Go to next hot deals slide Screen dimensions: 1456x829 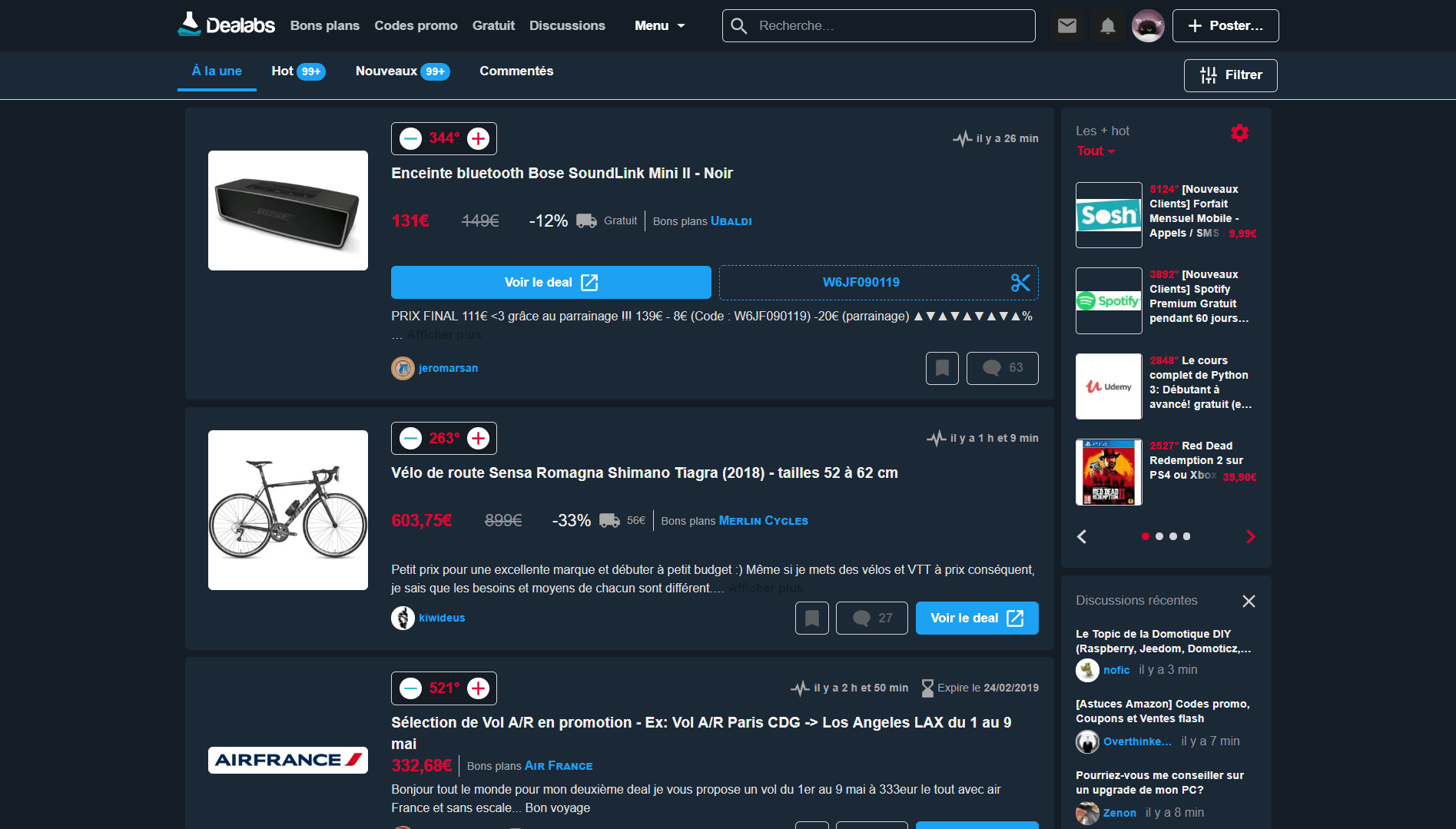(x=1250, y=536)
